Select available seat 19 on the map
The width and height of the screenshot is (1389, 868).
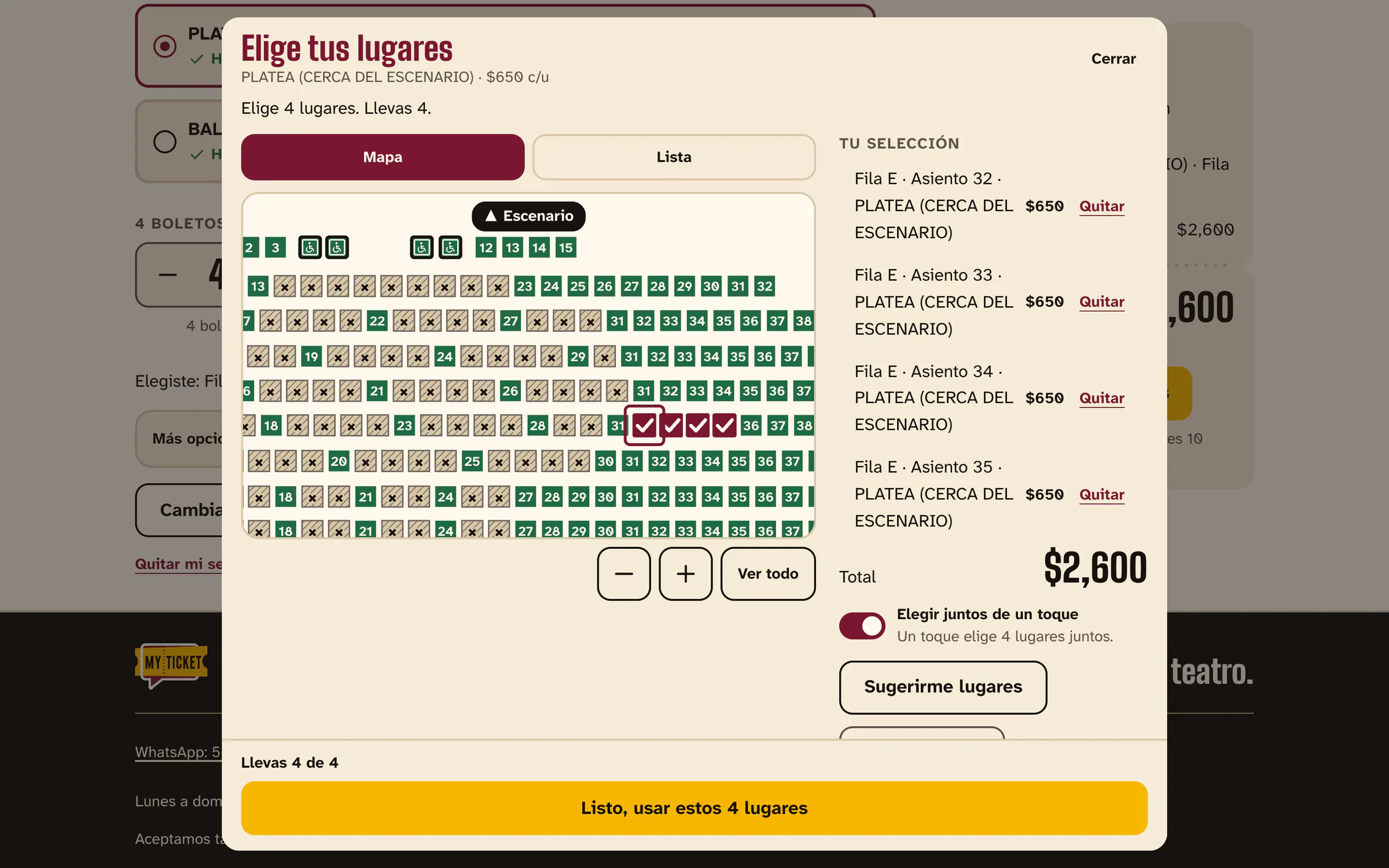pyautogui.click(x=311, y=356)
